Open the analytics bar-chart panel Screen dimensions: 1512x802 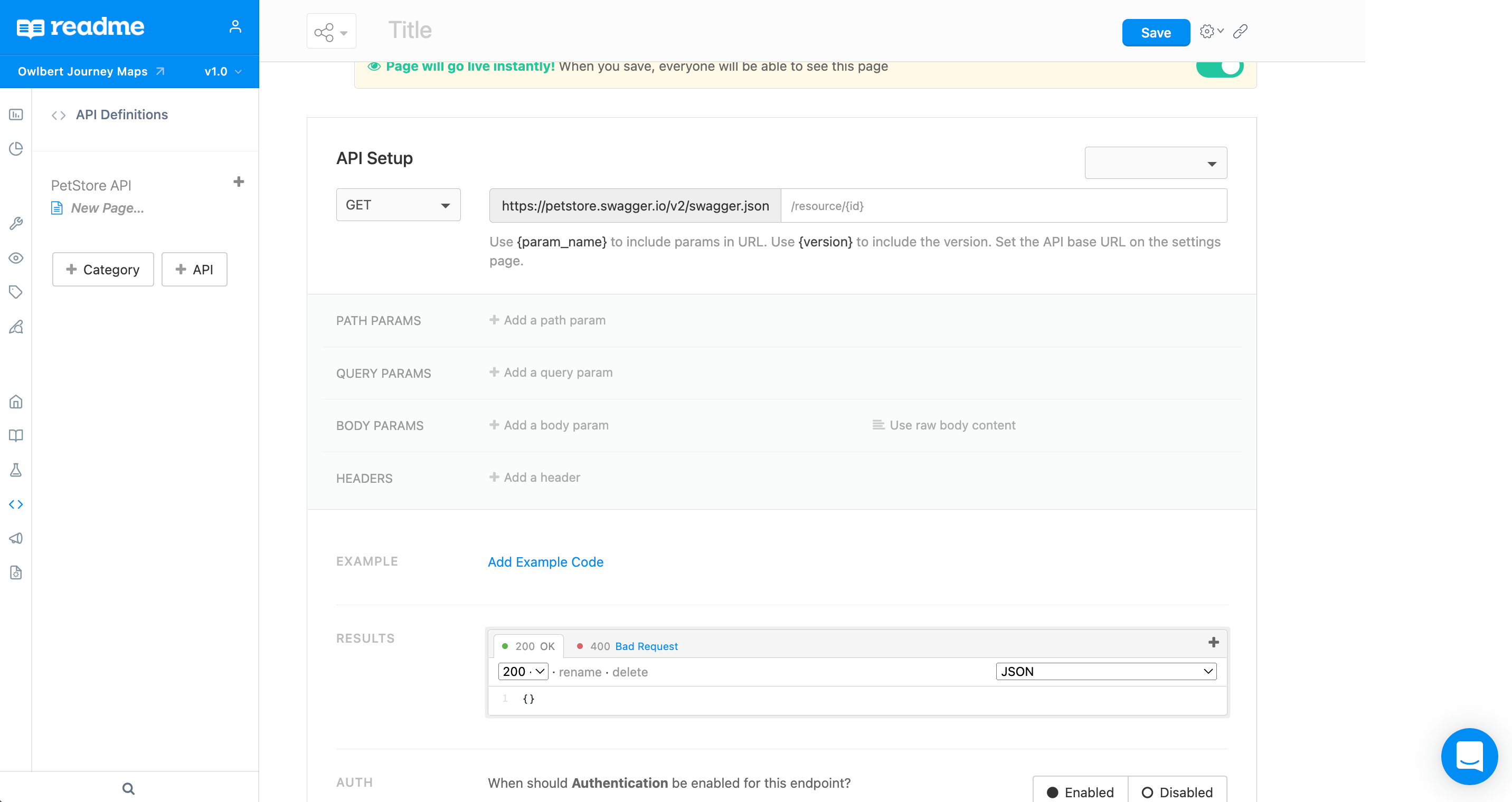16,115
